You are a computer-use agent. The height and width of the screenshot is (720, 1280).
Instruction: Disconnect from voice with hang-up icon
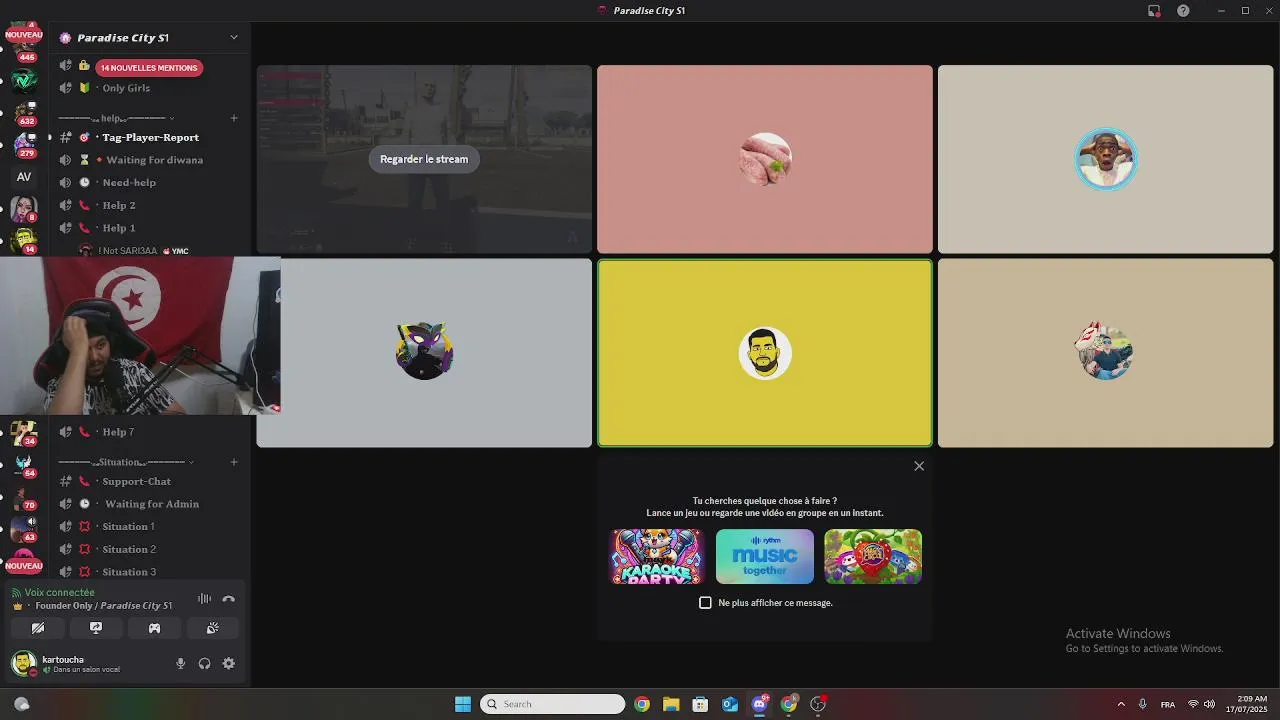coord(228,599)
